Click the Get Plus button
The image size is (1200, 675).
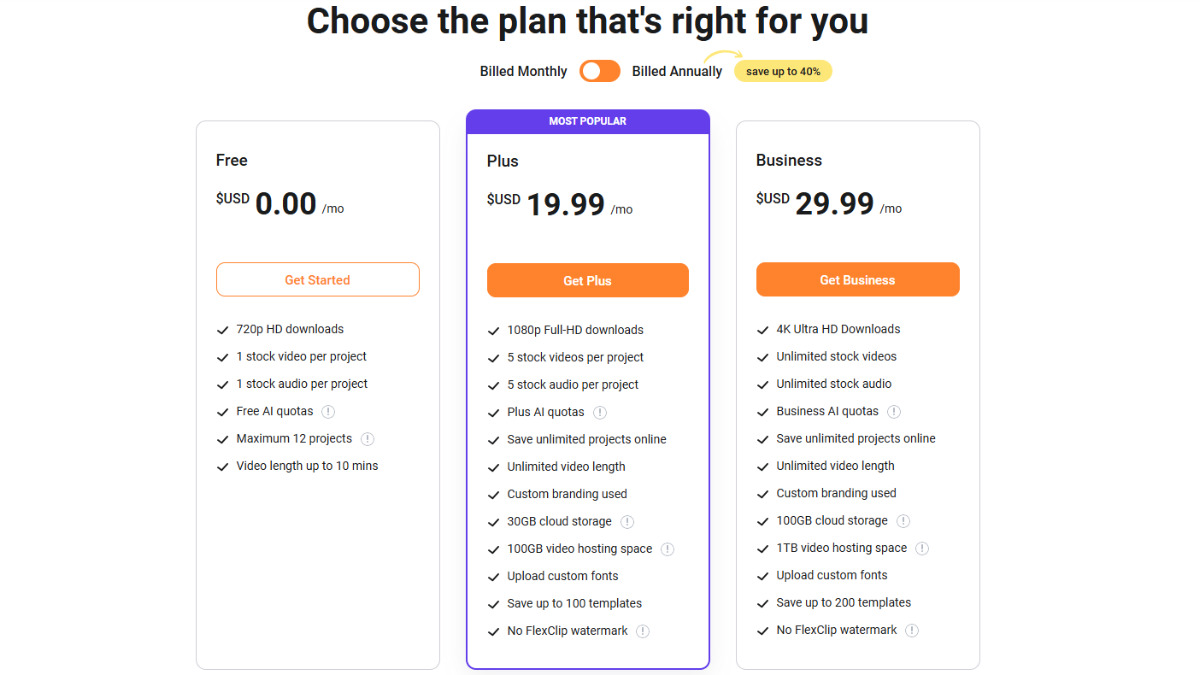point(588,281)
